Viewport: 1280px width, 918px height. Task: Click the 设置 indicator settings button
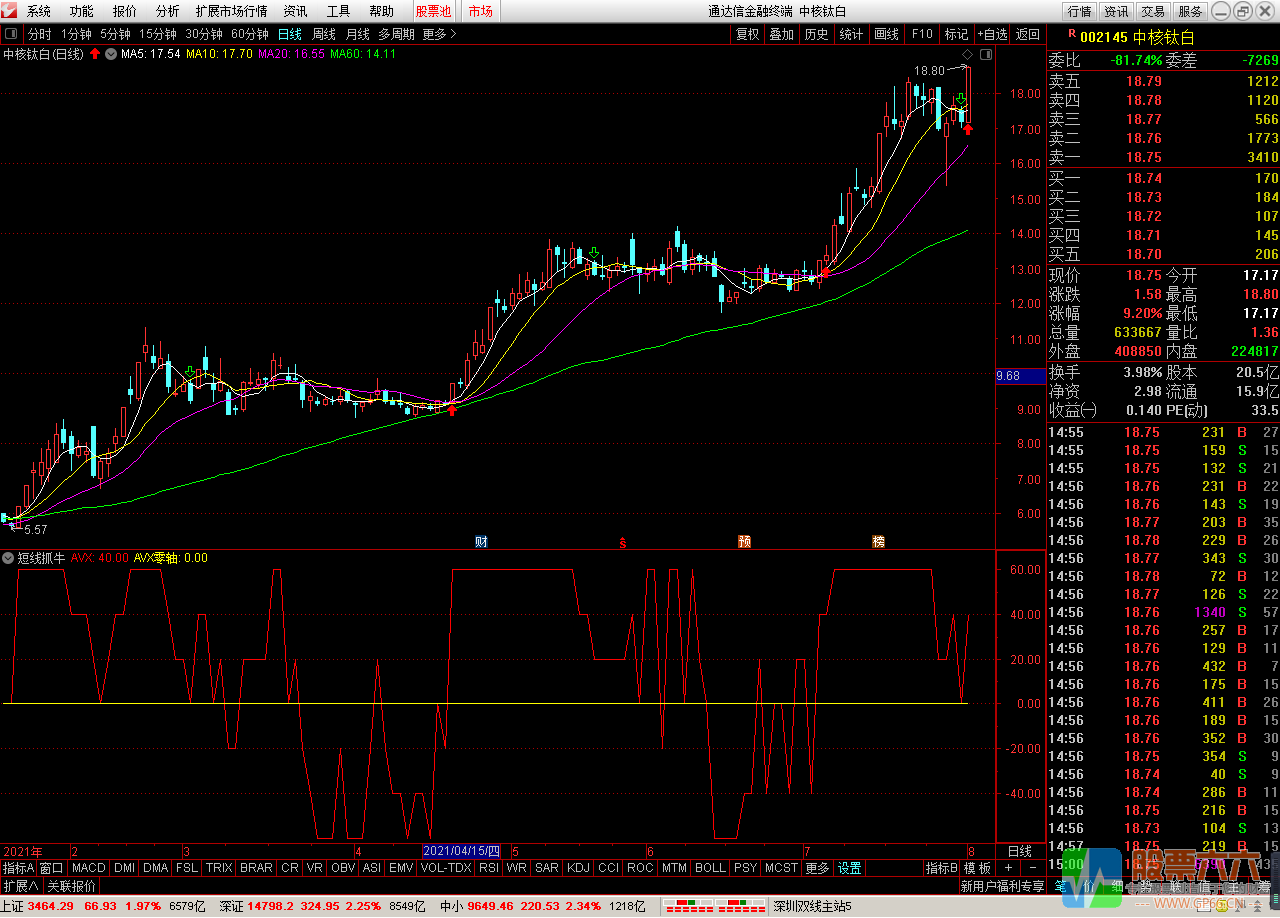click(x=850, y=868)
